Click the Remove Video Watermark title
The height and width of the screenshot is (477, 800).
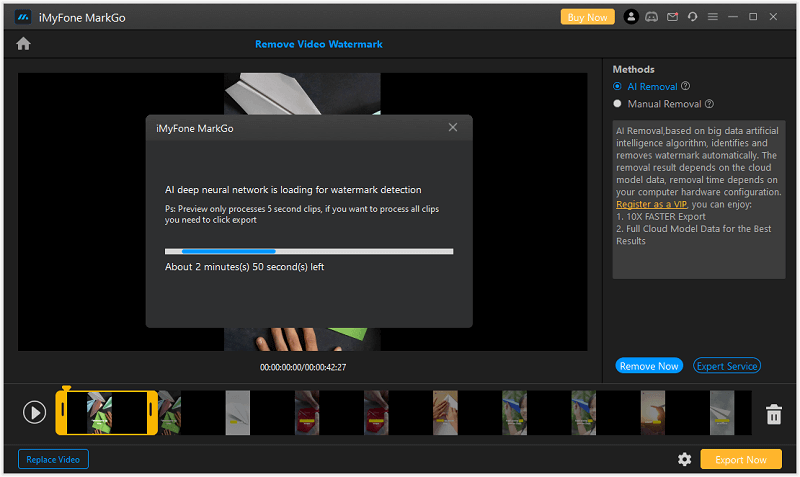(319, 44)
